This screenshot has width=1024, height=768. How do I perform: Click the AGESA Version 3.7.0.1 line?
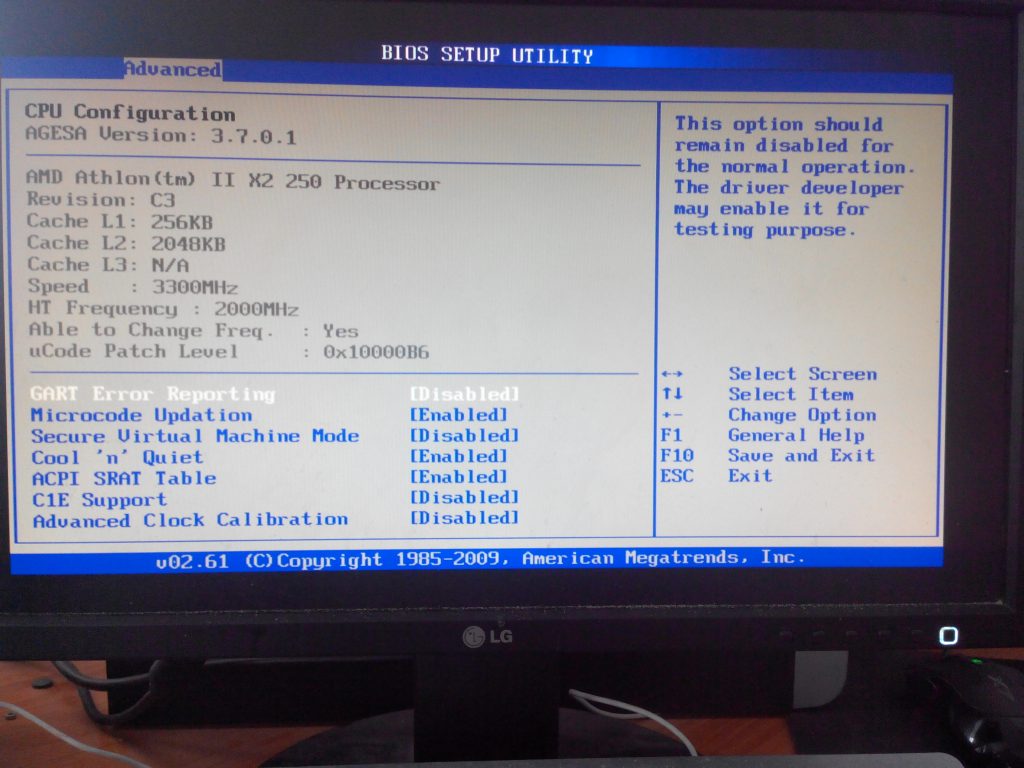161,135
